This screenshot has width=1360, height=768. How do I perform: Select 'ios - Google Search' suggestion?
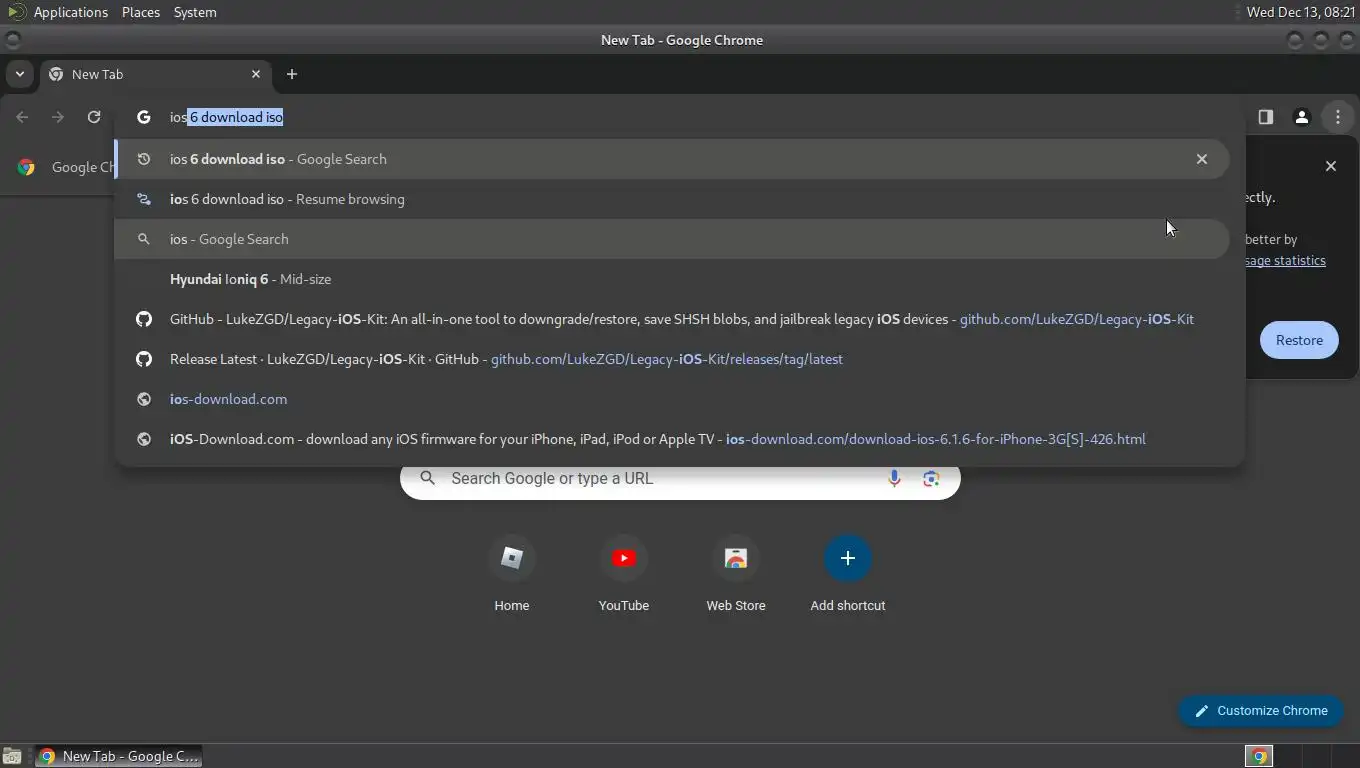(x=672, y=239)
